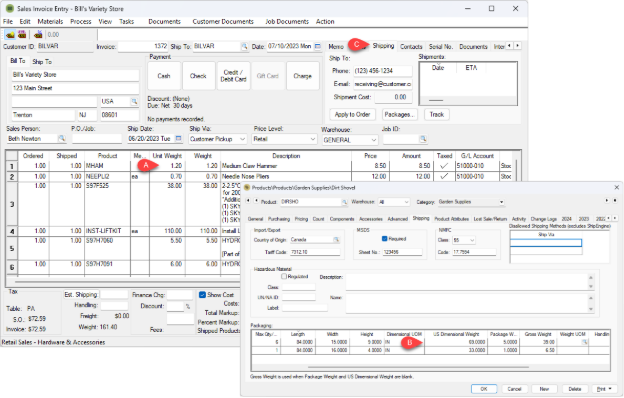Open the Print button dropdown

tap(610, 389)
